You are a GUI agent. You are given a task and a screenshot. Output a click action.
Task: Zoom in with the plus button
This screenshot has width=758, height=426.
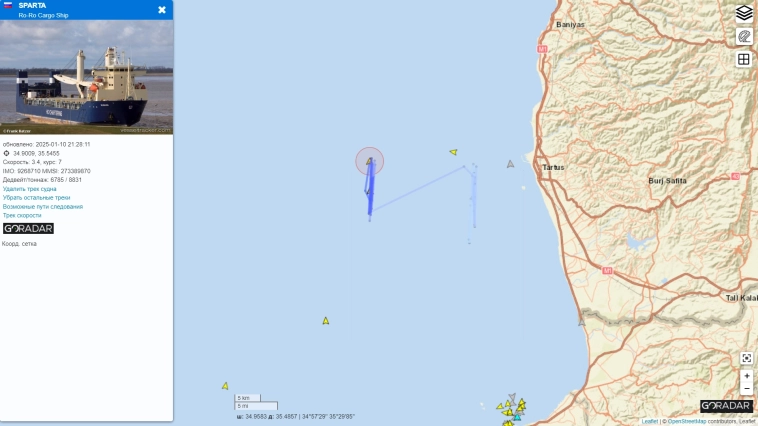click(x=746, y=376)
